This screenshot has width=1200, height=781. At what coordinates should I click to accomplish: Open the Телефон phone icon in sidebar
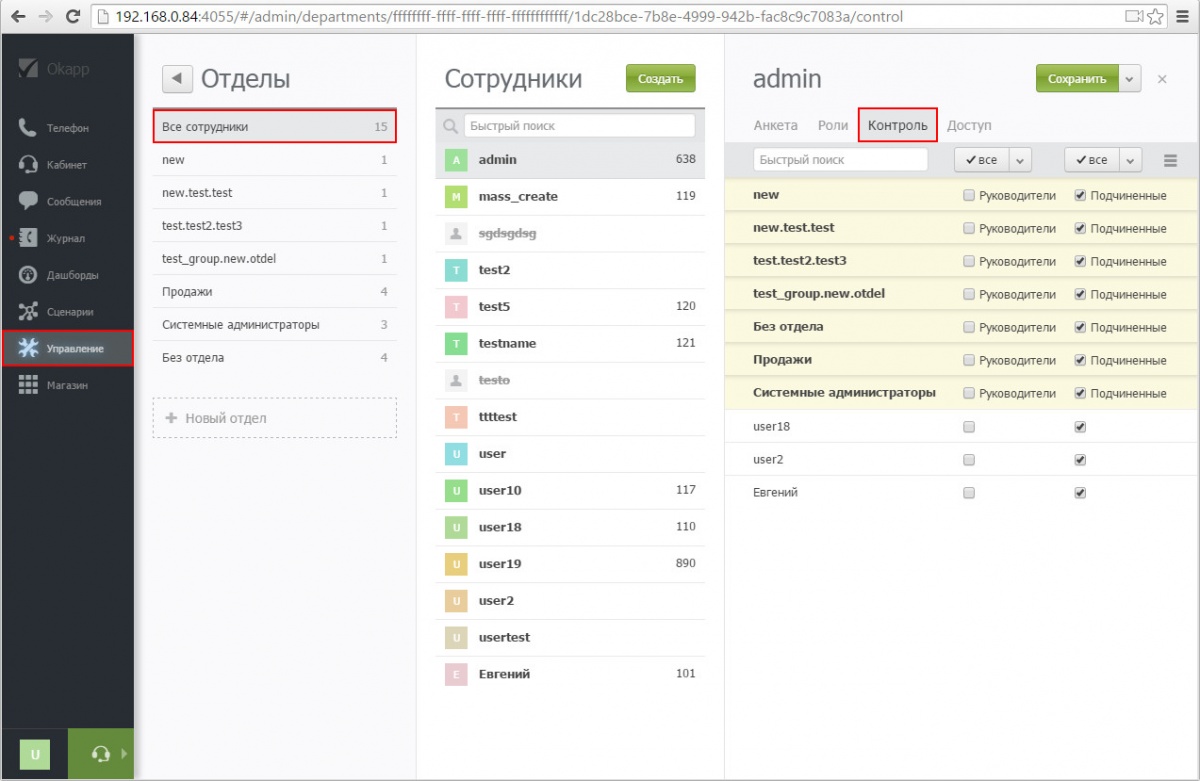pos(28,128)
